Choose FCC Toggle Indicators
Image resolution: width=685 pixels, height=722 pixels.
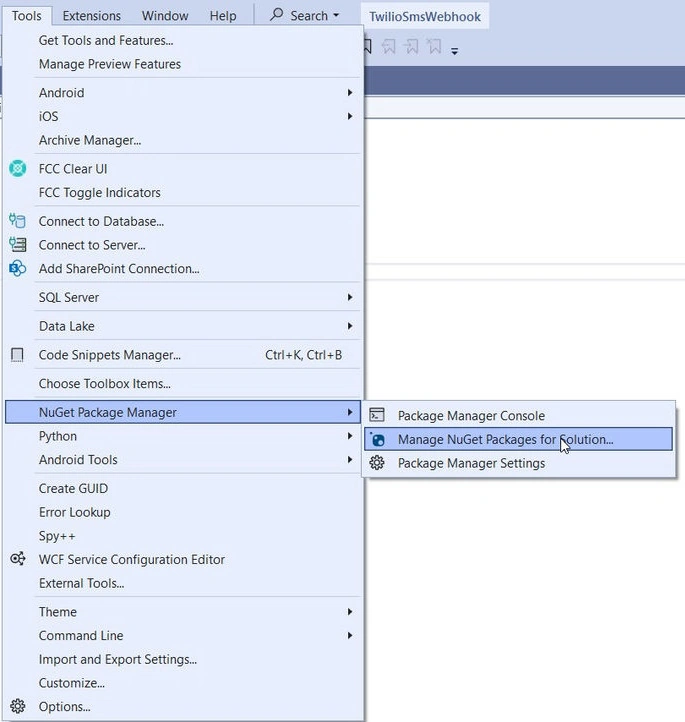pos(182,192)
